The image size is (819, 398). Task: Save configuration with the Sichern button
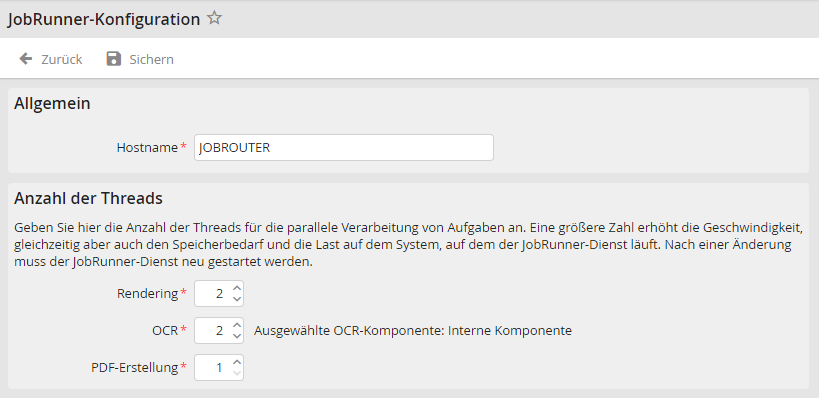140,59
